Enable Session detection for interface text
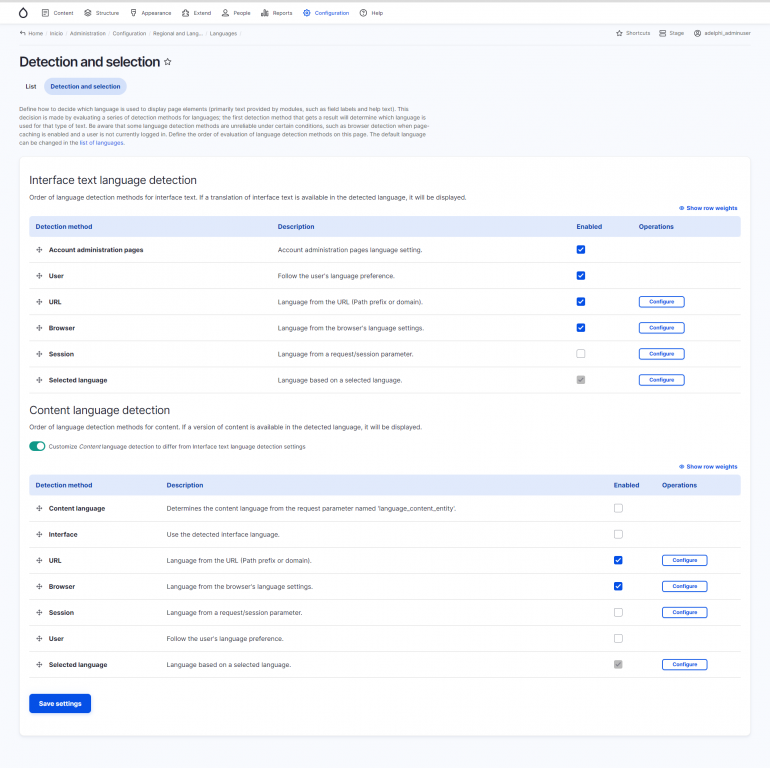This screenshot has height=768, width=770. [581, 354]
